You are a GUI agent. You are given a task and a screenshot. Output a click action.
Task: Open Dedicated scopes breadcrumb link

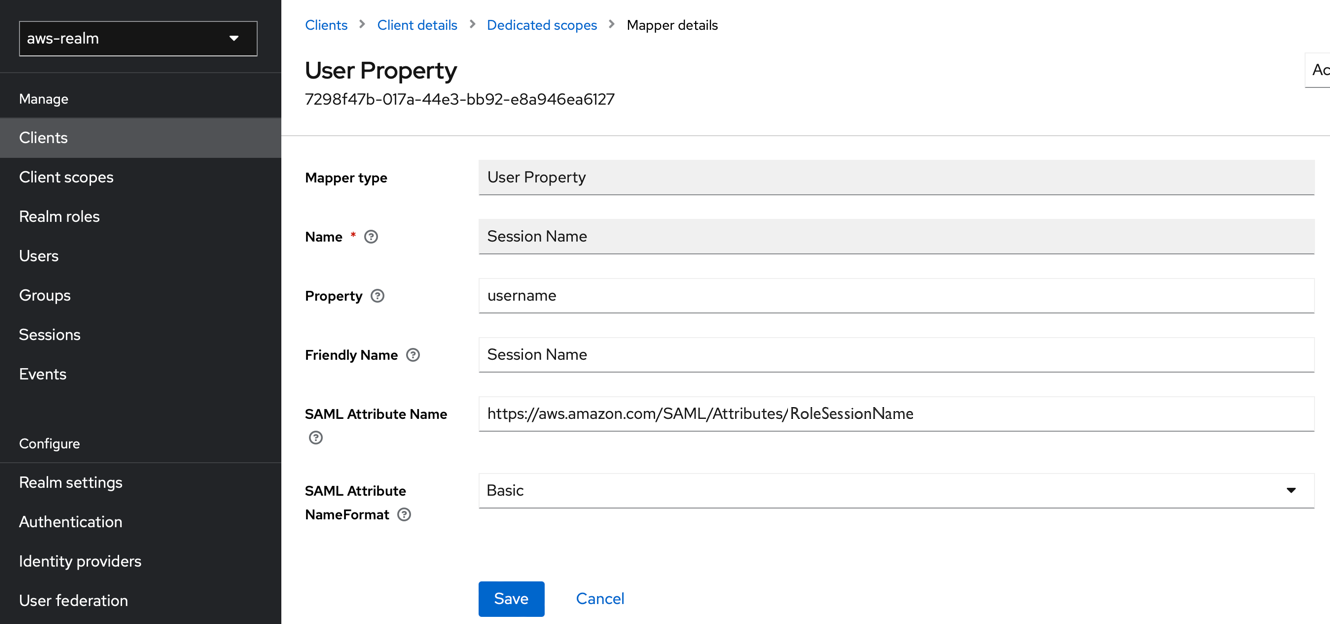pos(542,25)
